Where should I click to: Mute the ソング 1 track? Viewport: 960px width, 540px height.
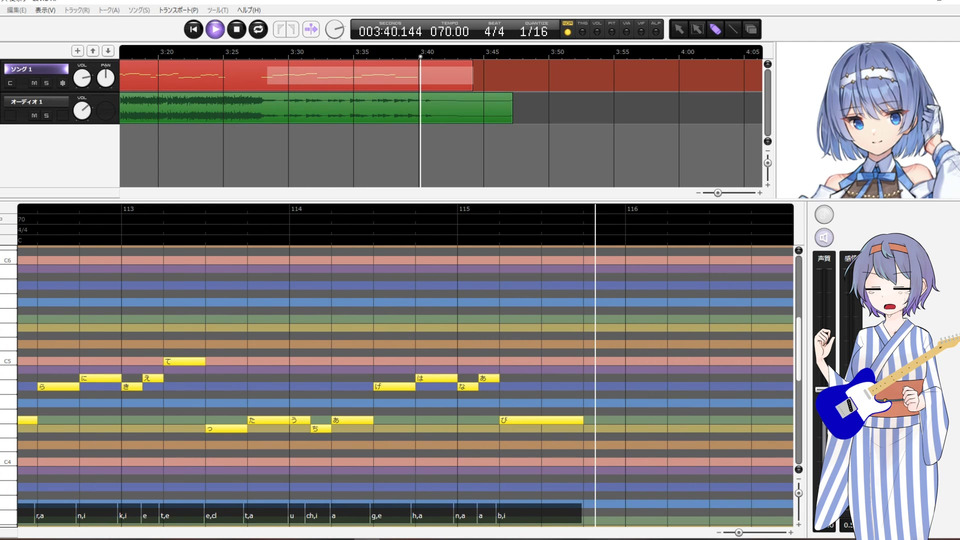point(34,83)
